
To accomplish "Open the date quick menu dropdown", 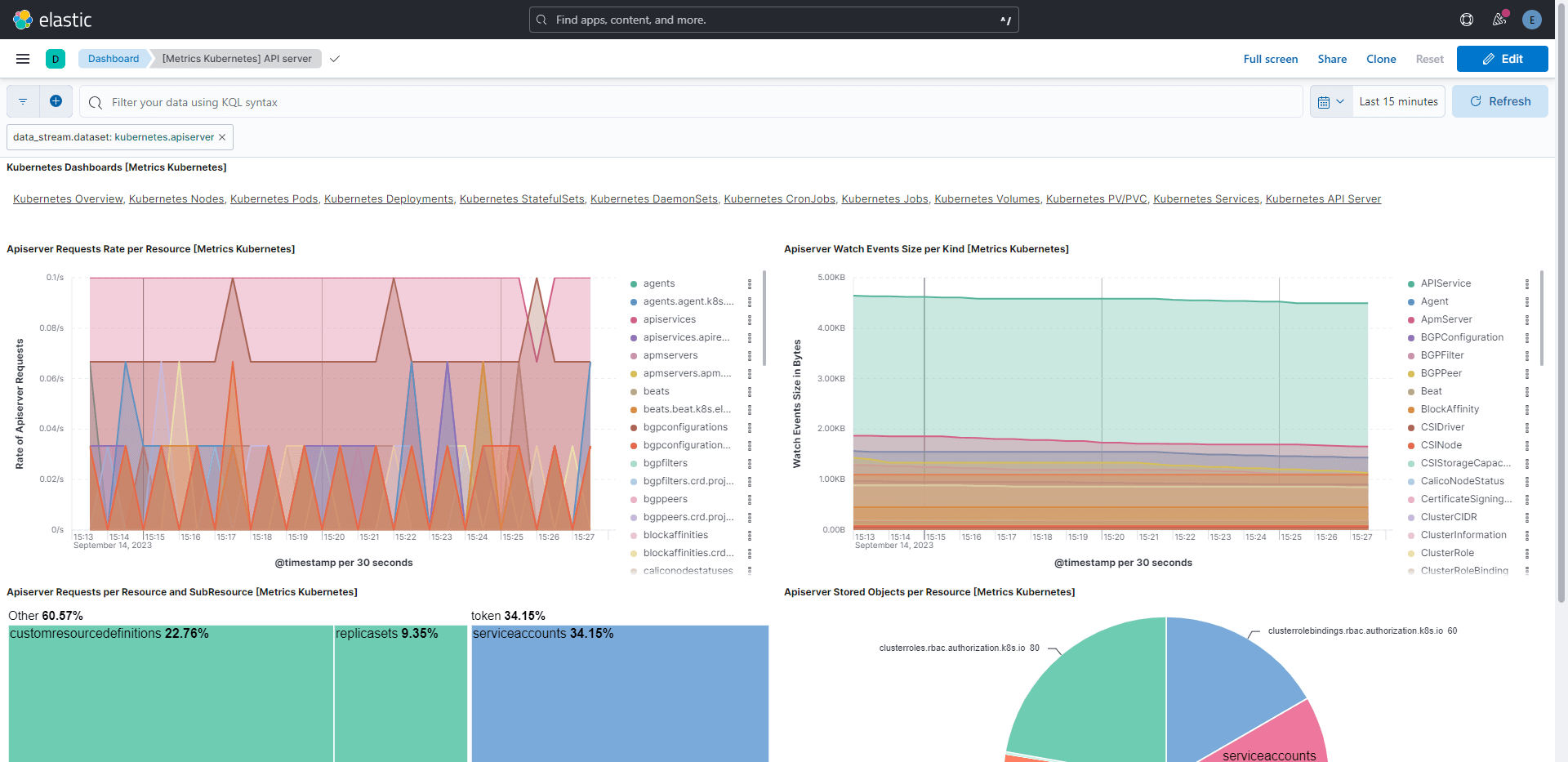I will click(x=1331, y=101).
